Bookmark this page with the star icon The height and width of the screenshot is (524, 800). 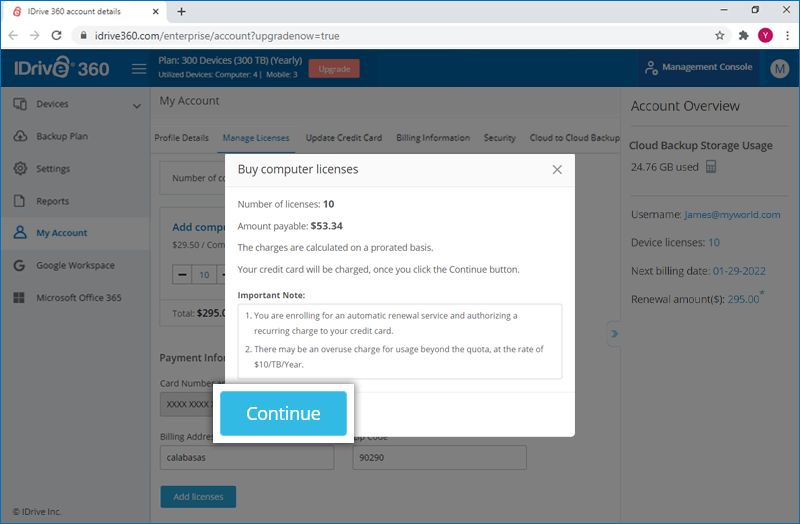coord(719,36)
